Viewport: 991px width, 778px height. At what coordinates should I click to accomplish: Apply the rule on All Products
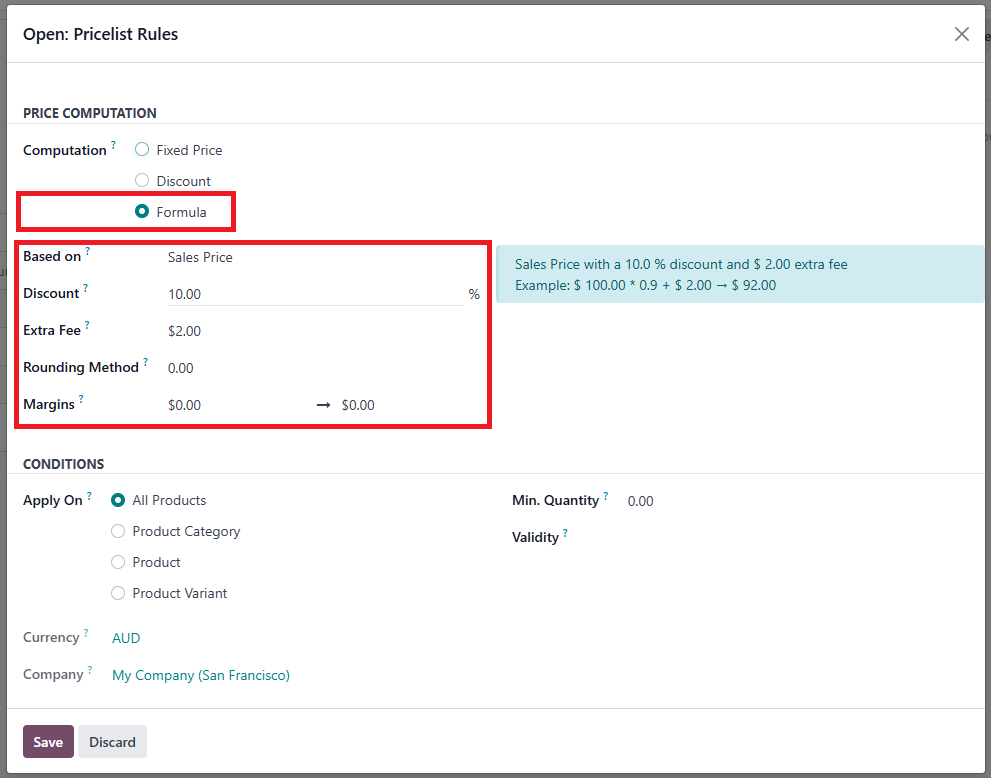(x=118, y=500)
